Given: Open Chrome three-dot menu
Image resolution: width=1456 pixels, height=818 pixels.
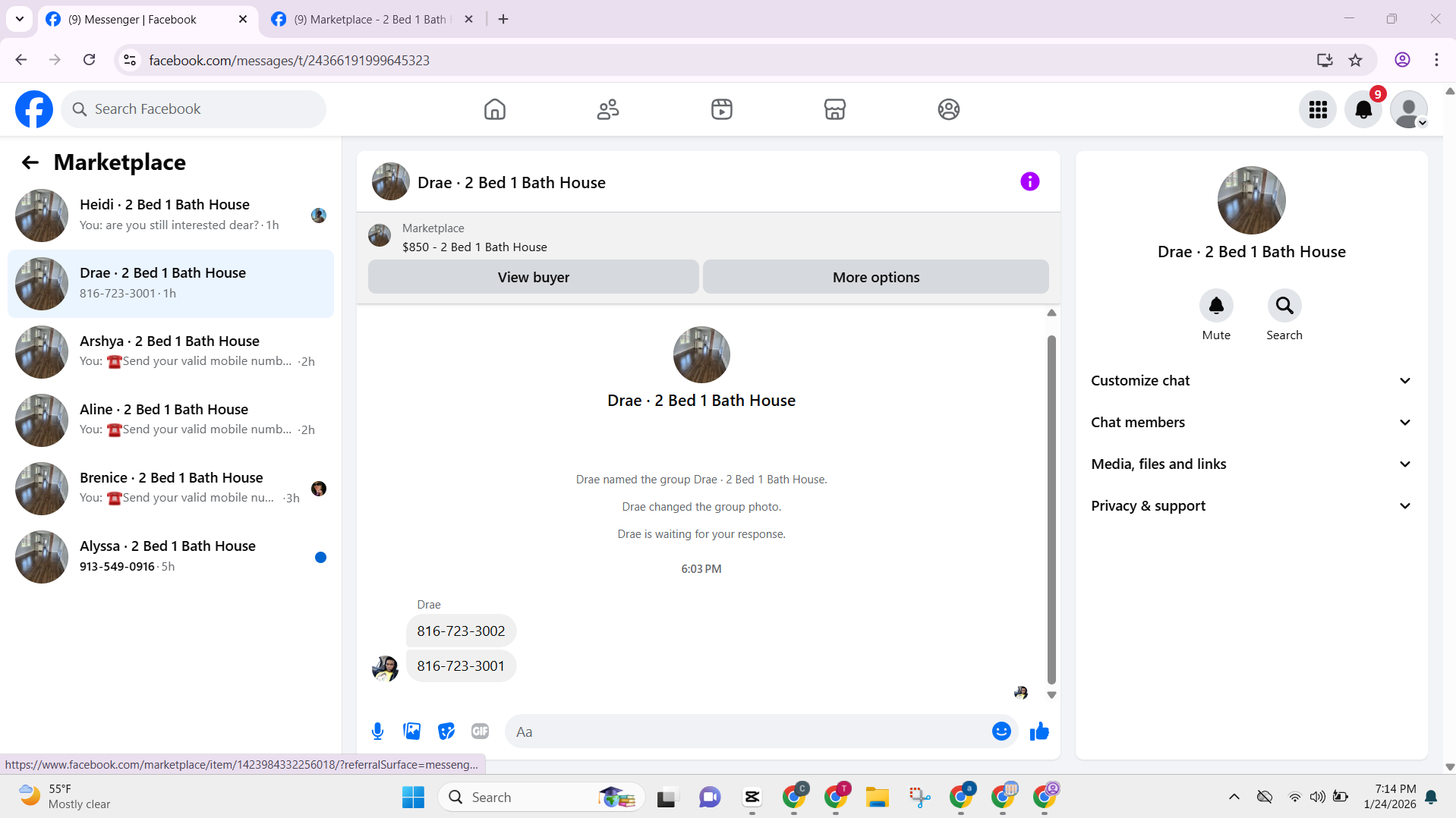Looking at the screenshot, I should point(1436,60).
